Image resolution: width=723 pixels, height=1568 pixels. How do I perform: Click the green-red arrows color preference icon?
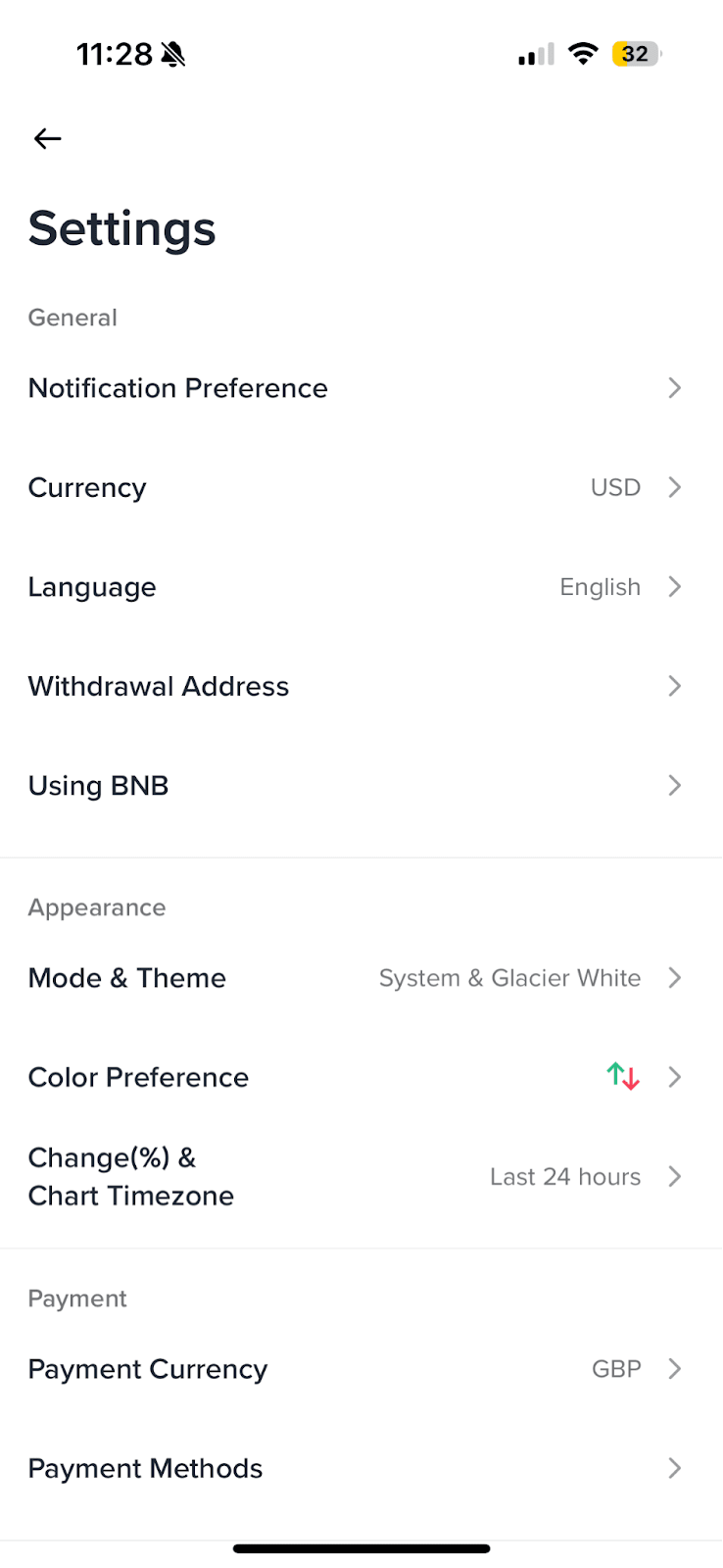pos(623,1076)
